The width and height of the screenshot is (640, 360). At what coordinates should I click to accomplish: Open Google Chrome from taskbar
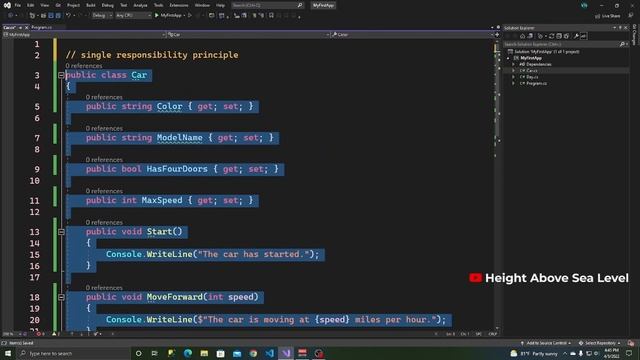coord(253,353)
